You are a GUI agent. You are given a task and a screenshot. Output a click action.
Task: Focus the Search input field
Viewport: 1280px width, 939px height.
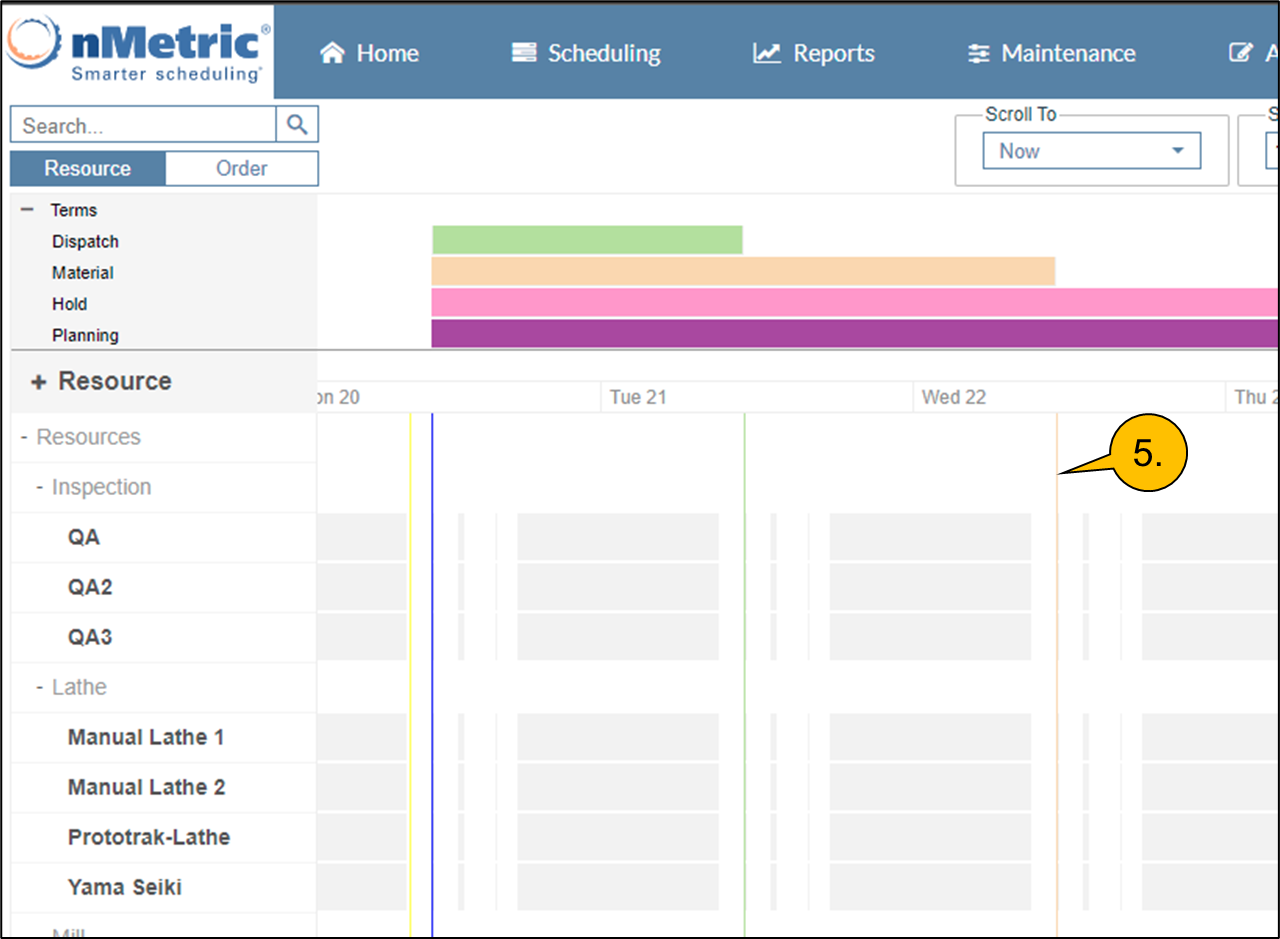click(143, 125)
